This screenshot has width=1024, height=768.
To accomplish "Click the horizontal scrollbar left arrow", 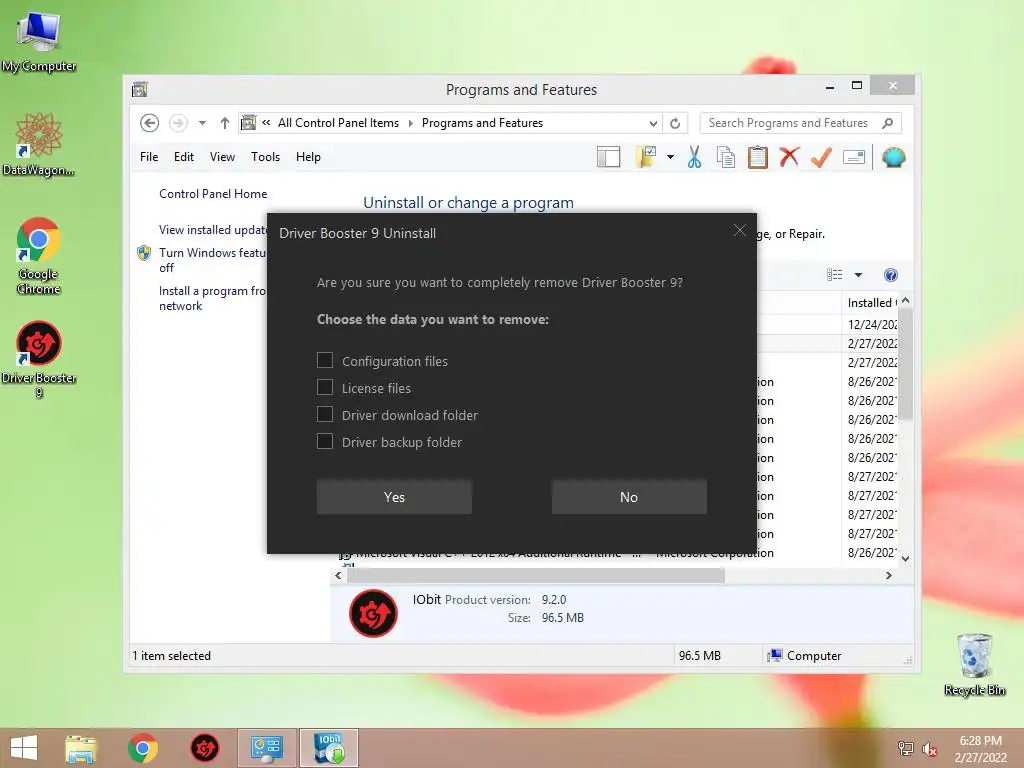I will pyautogui.click(x=338, y=575).
